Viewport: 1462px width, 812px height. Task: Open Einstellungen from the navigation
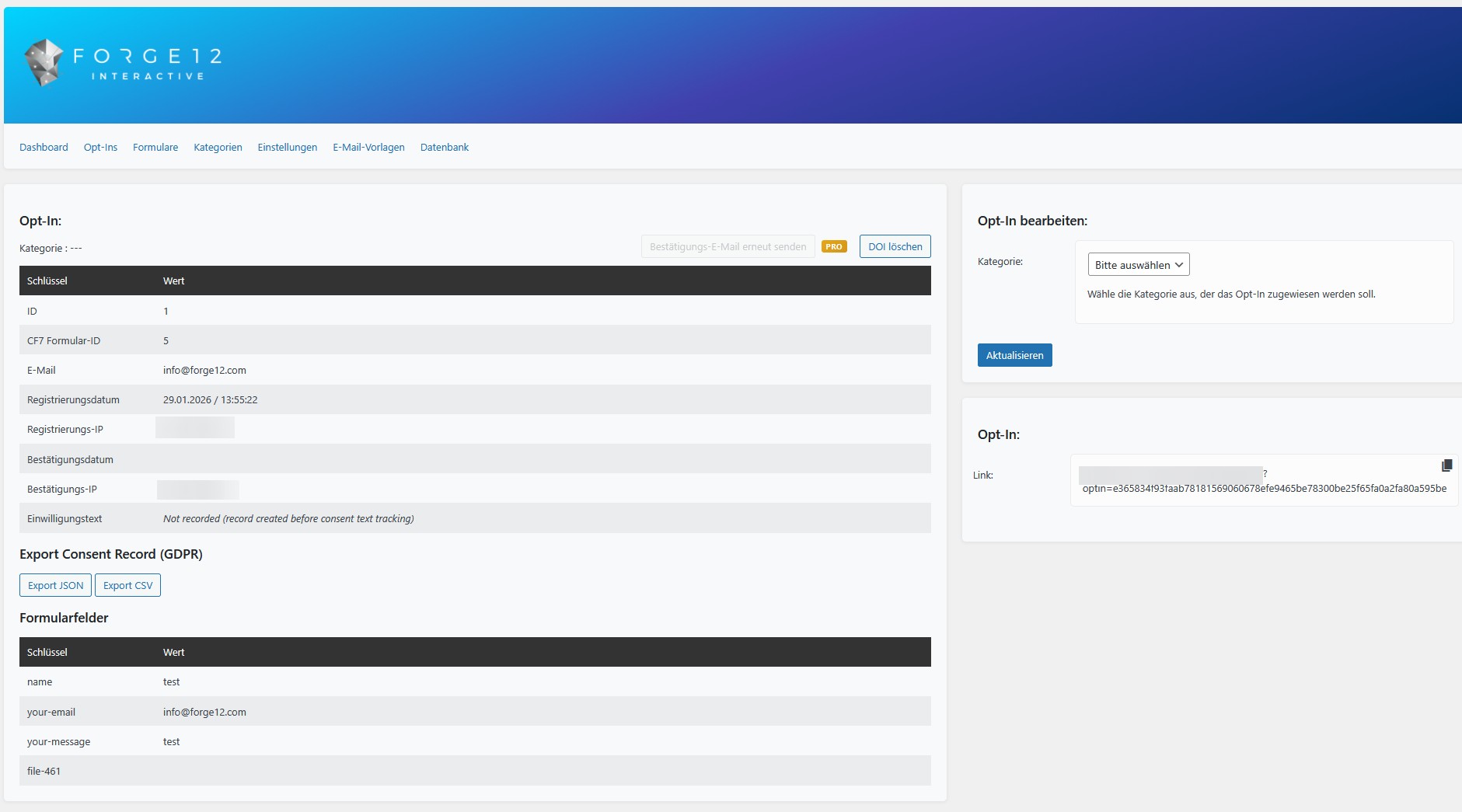tap(287, 147)
